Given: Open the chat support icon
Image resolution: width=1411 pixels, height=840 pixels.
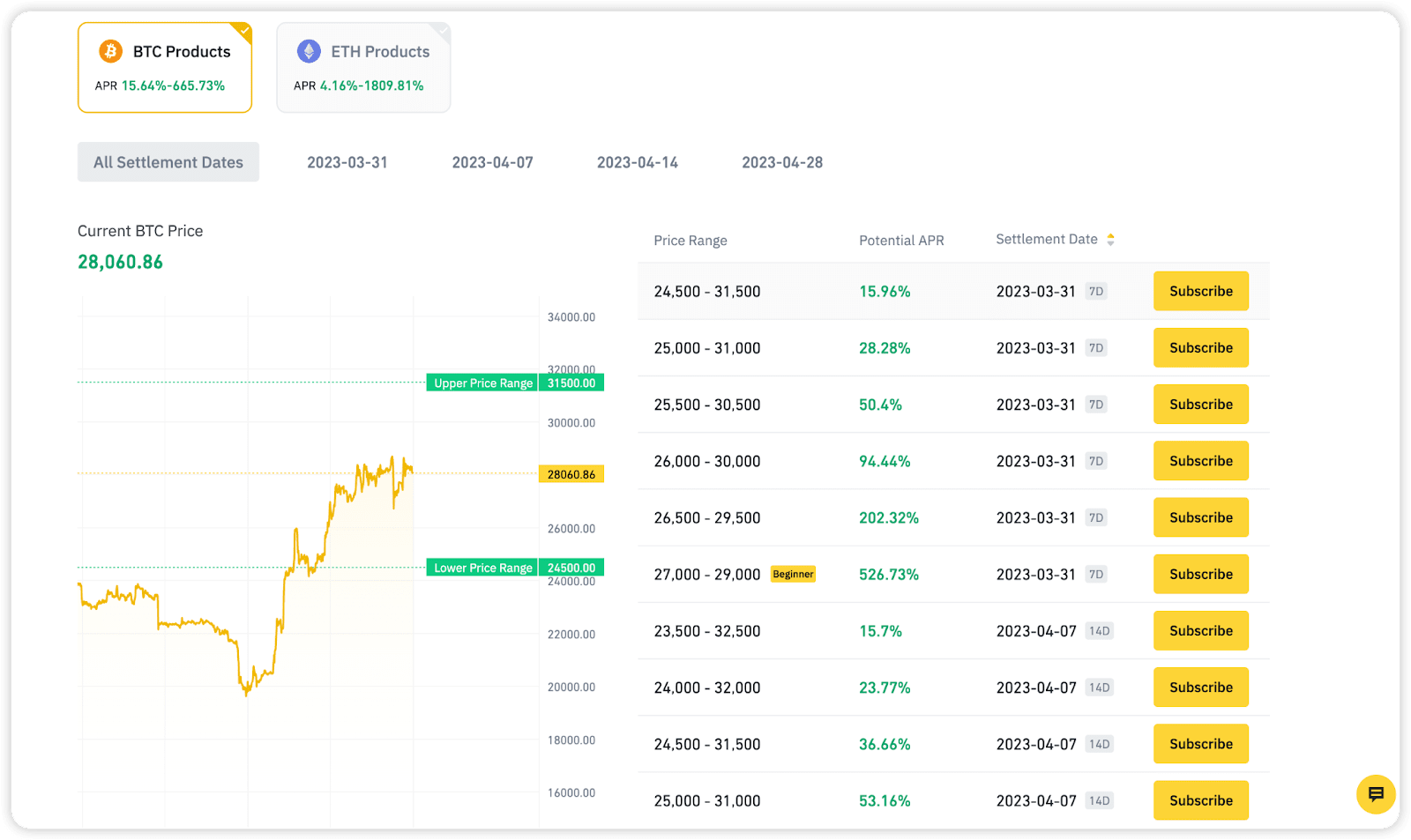Looking at the screenshot, I should coord(1375,794).
